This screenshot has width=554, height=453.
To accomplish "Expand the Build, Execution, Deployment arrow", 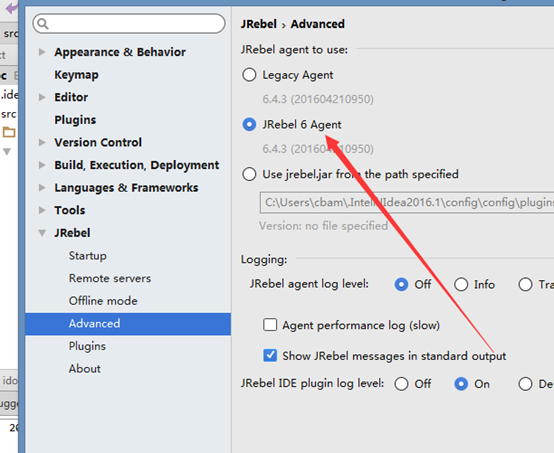I will point(42,165).
